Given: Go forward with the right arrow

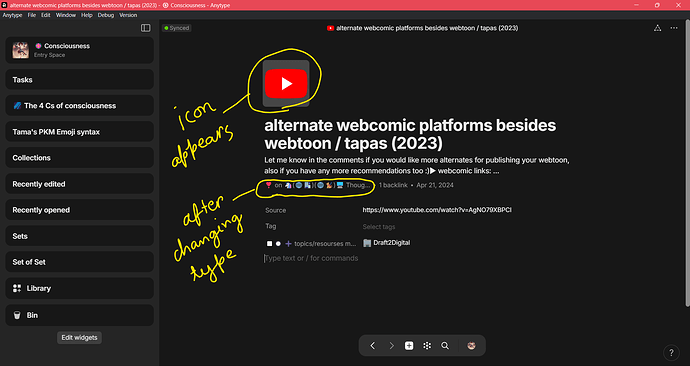Looking at the screenshot, I should pos(391,346).
